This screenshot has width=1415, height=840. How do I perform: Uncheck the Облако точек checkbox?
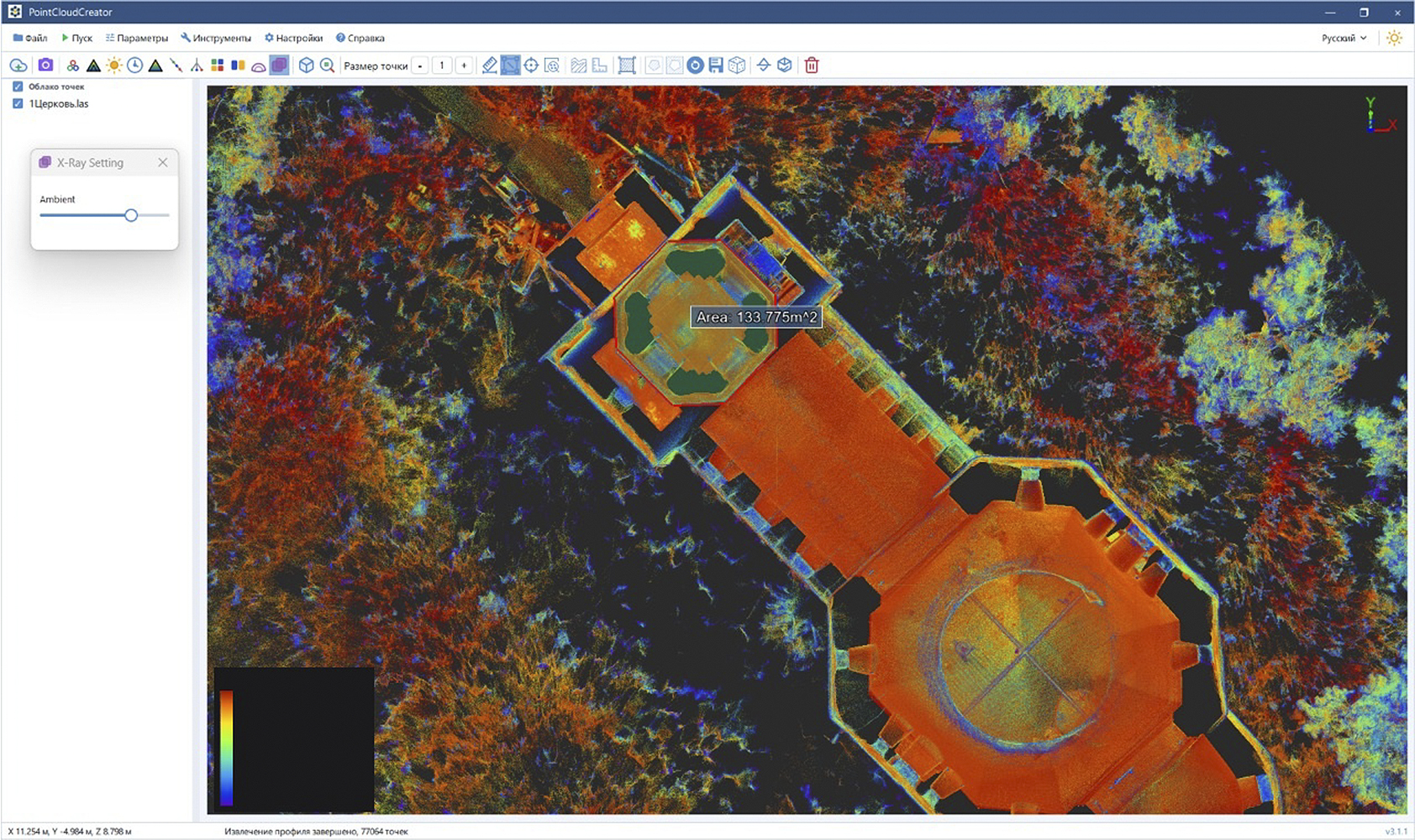[18, 87]
